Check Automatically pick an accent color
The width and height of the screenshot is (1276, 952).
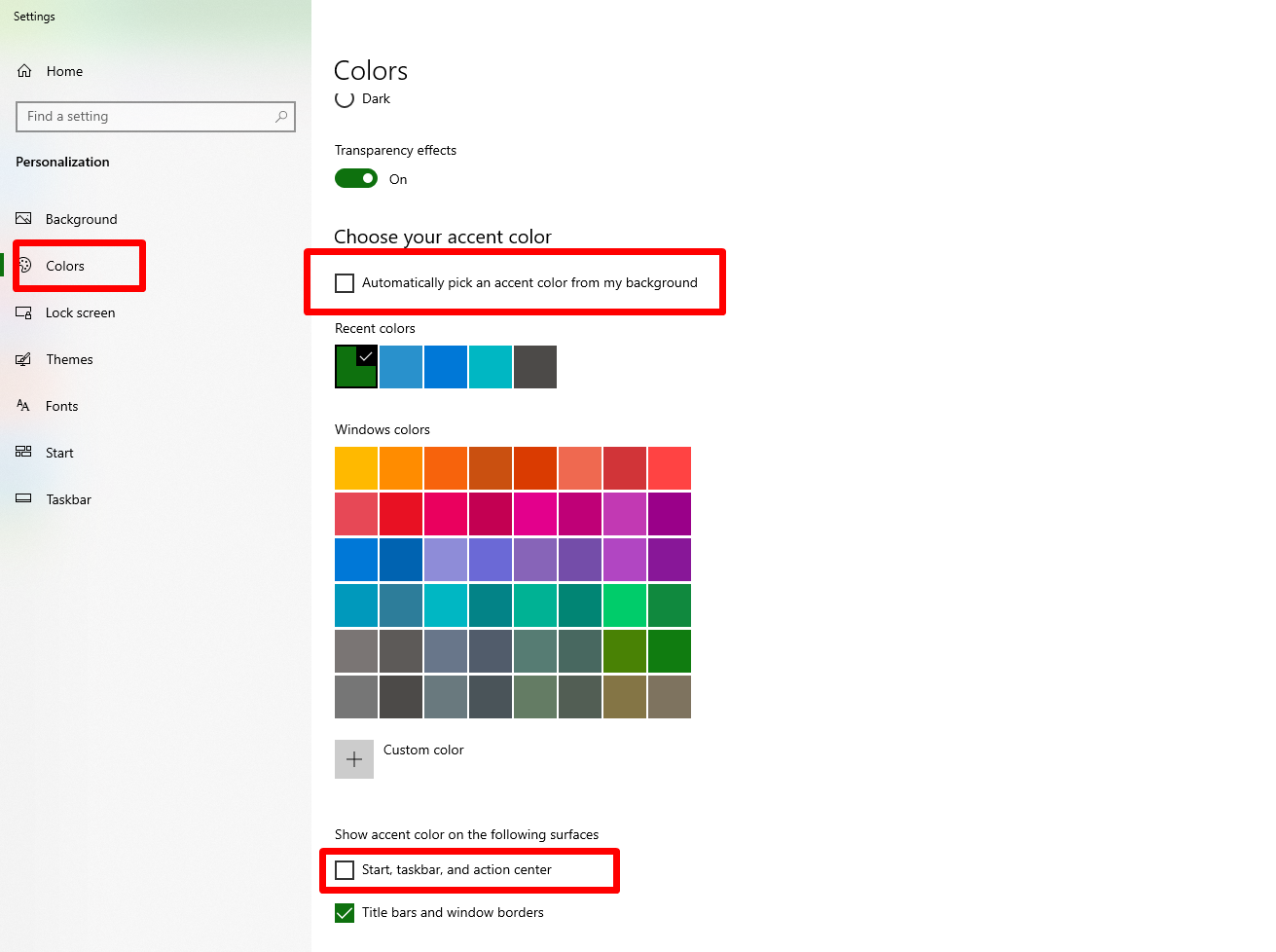point(345,283)
